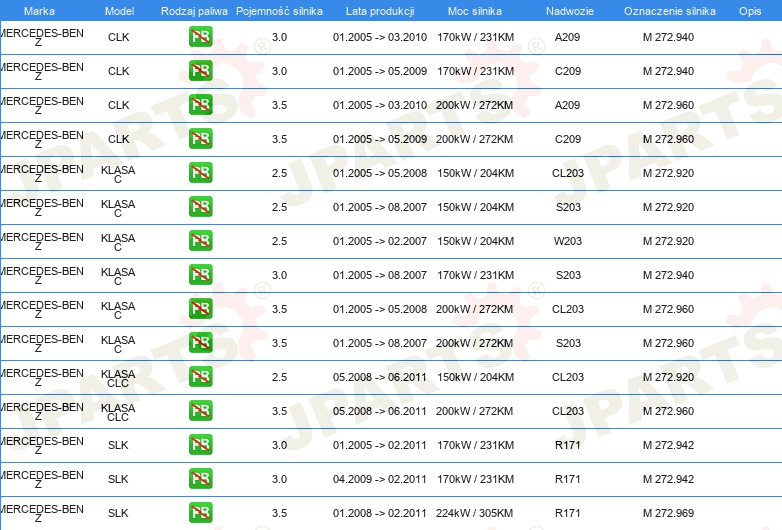Click the fuel icon for CLK C209 3.5
Image resolution: width=782 pixels, height=530 pixels.
tap(200, 139)
